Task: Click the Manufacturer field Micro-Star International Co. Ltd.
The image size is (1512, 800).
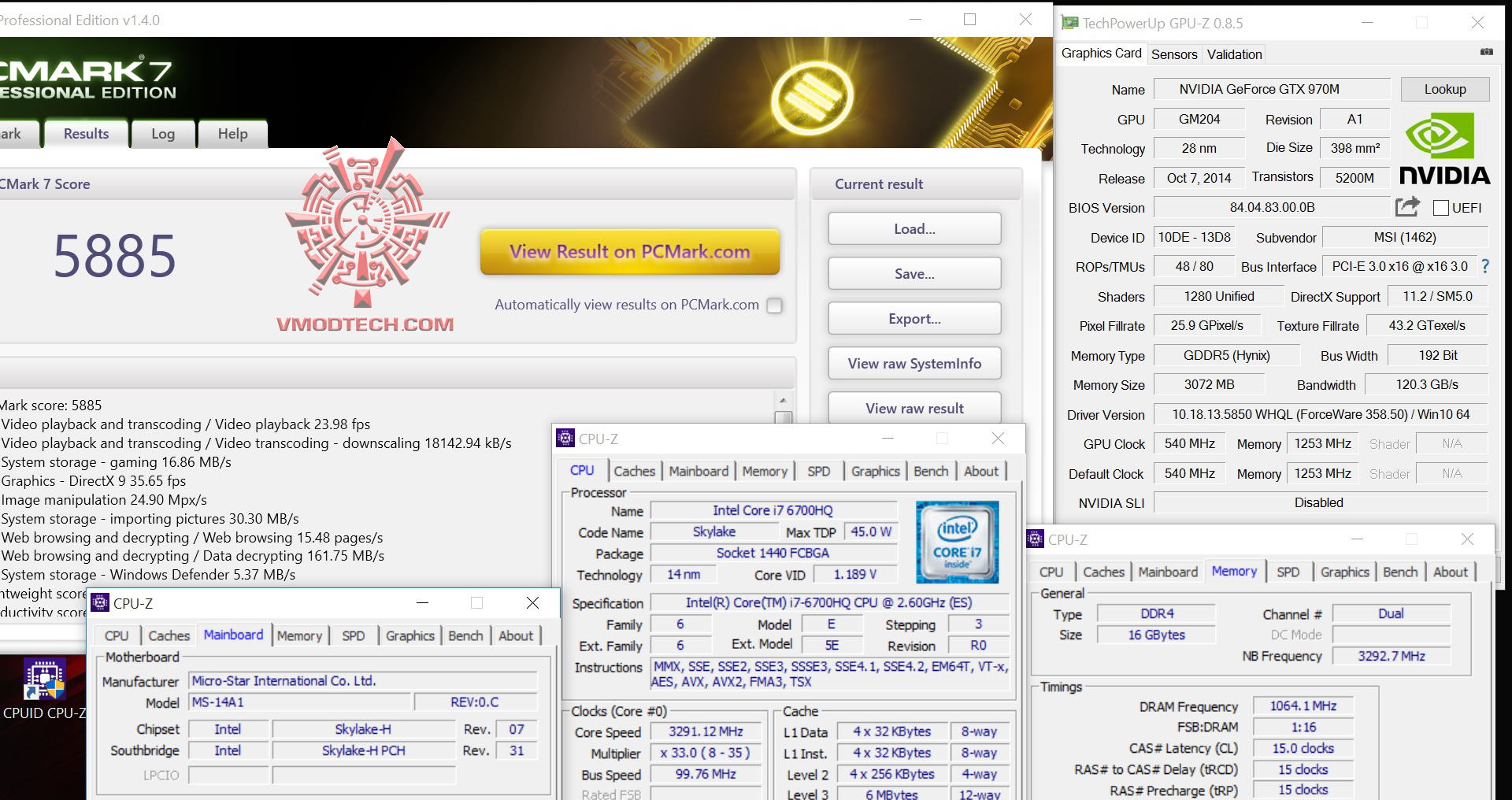Action: 363,681
